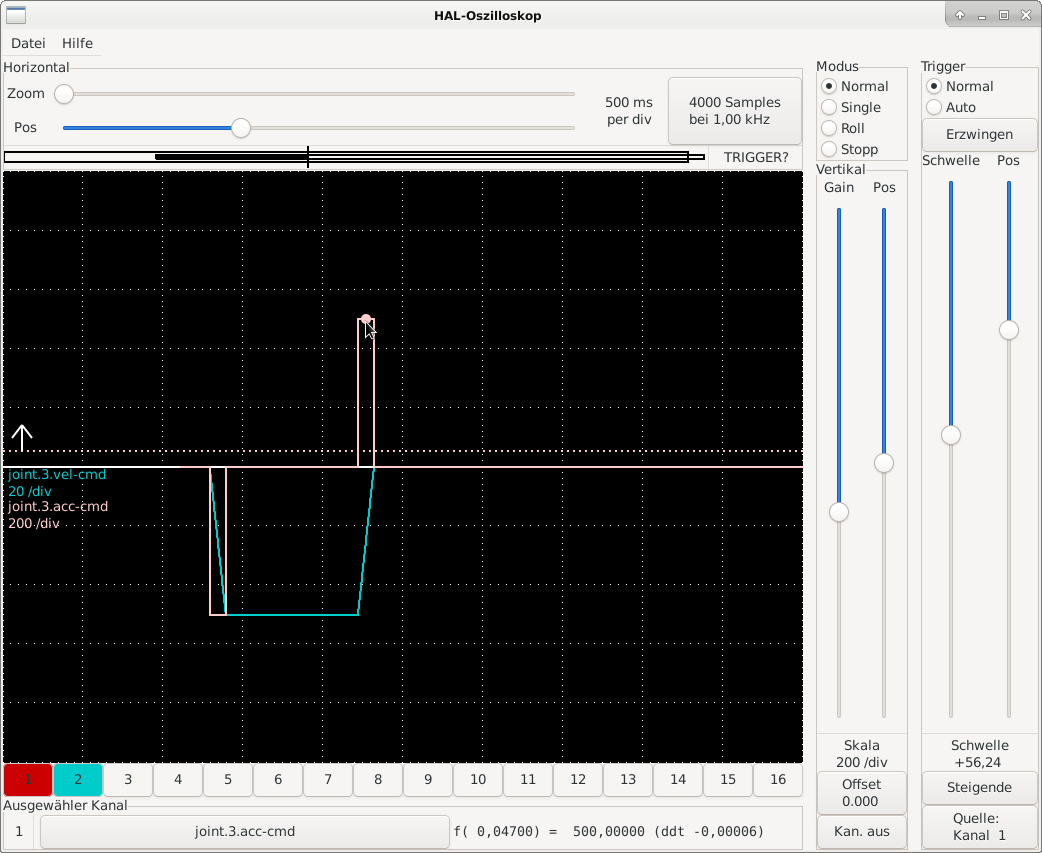The height and width of the screenshot is (853, 1042).
Task: Select Stopp mode radio button
Action: tap(829, 149)
